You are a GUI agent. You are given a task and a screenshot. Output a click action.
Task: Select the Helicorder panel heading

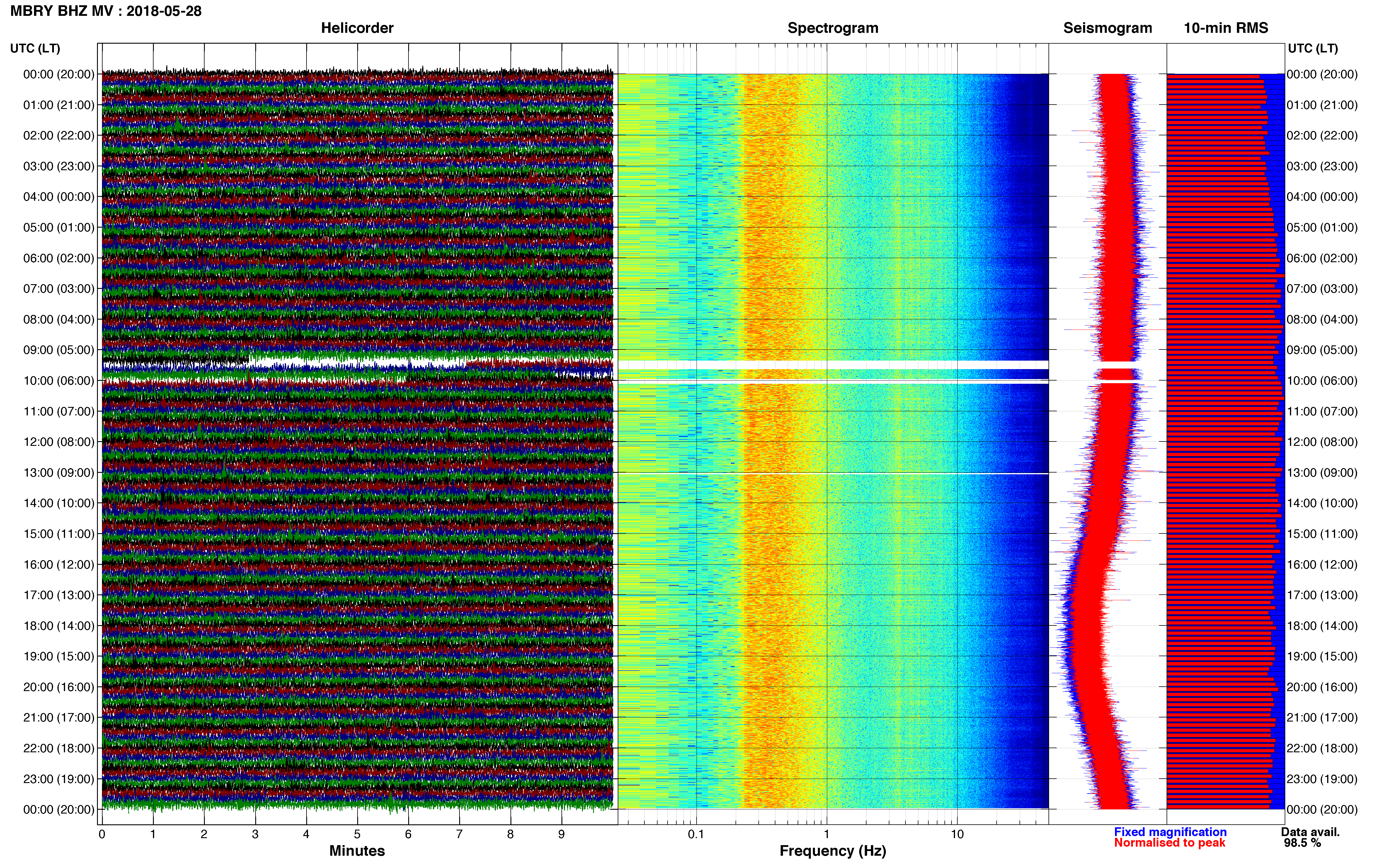(x=357, y=28)
